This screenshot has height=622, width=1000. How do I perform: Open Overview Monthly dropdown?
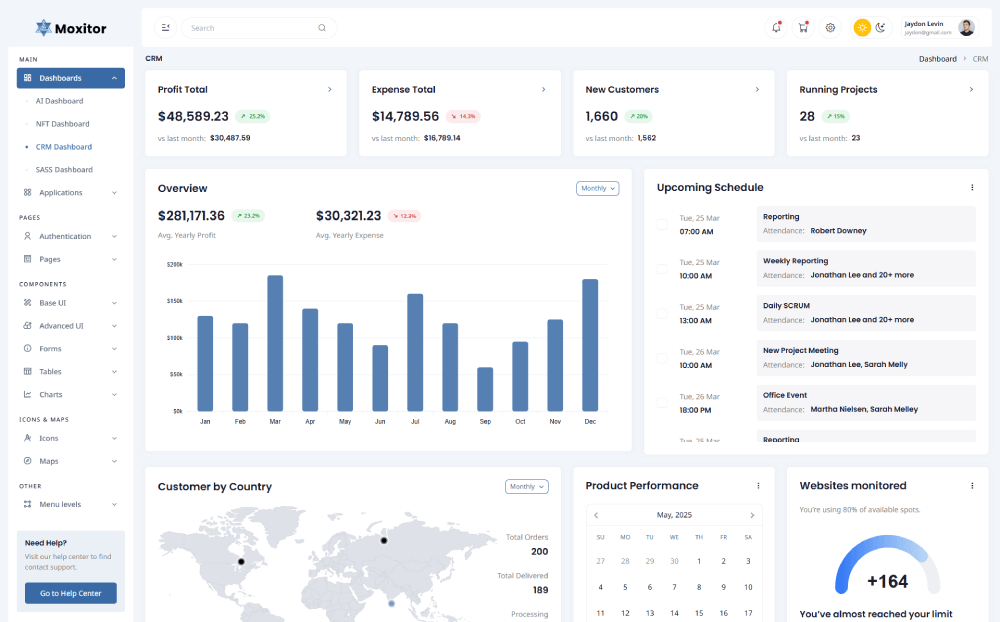(598, 188)
